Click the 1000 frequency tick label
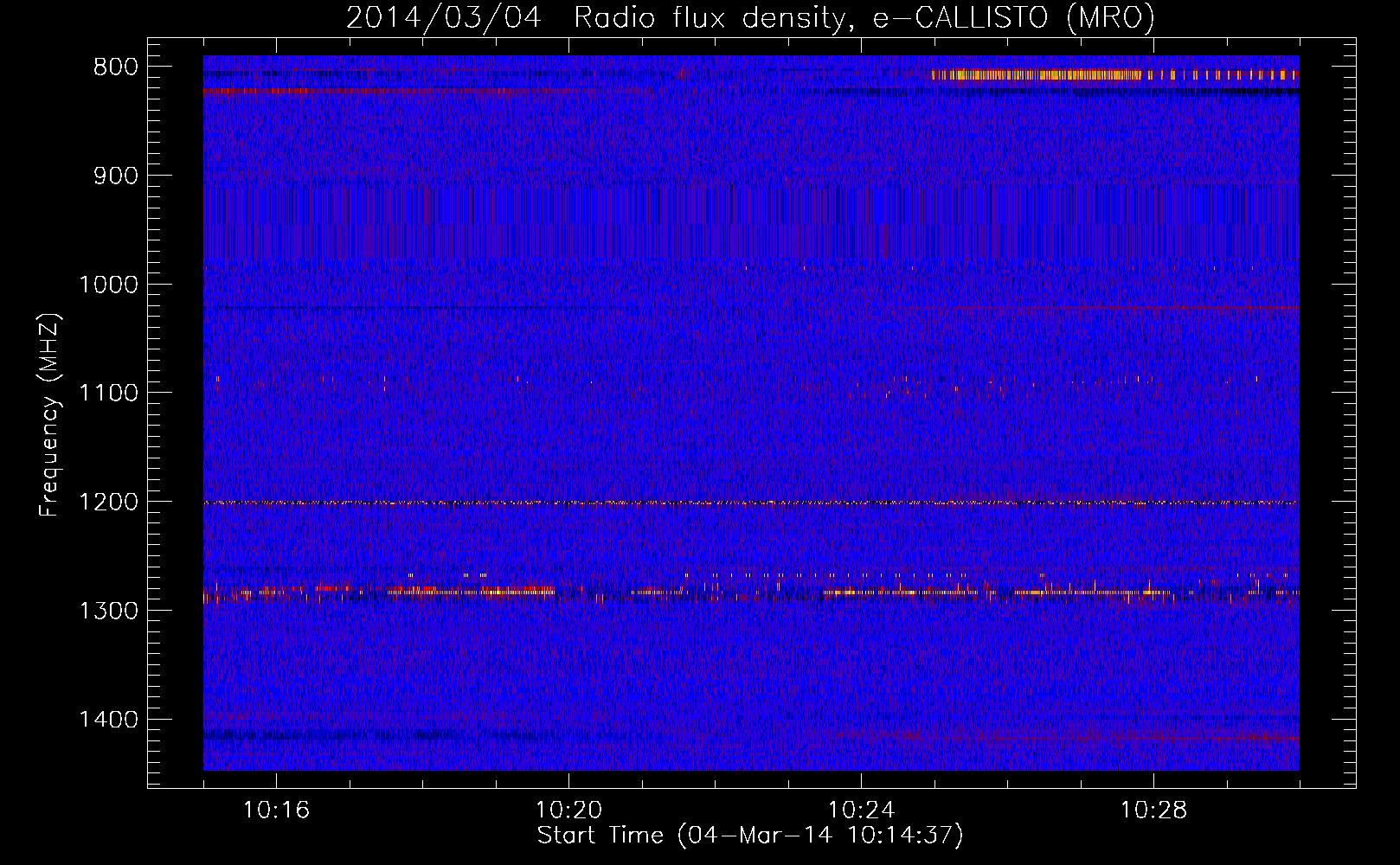The image size is (1400, 865). coord(107,285)
